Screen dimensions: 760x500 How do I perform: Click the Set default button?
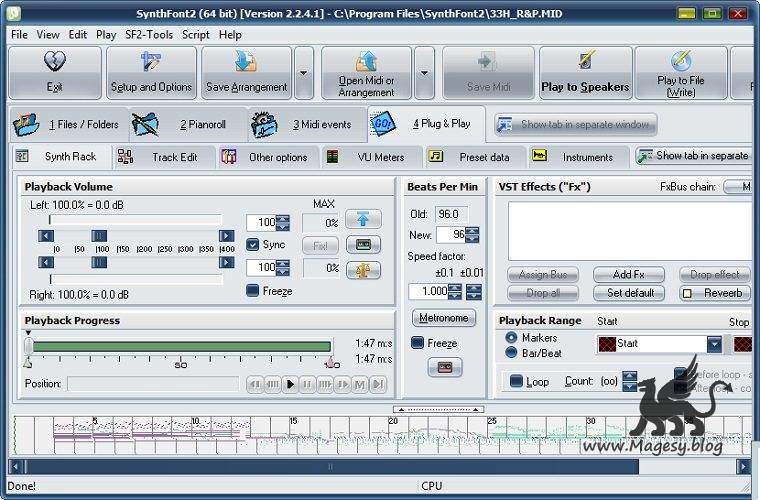pyautogui.click(x=629, y=293)
